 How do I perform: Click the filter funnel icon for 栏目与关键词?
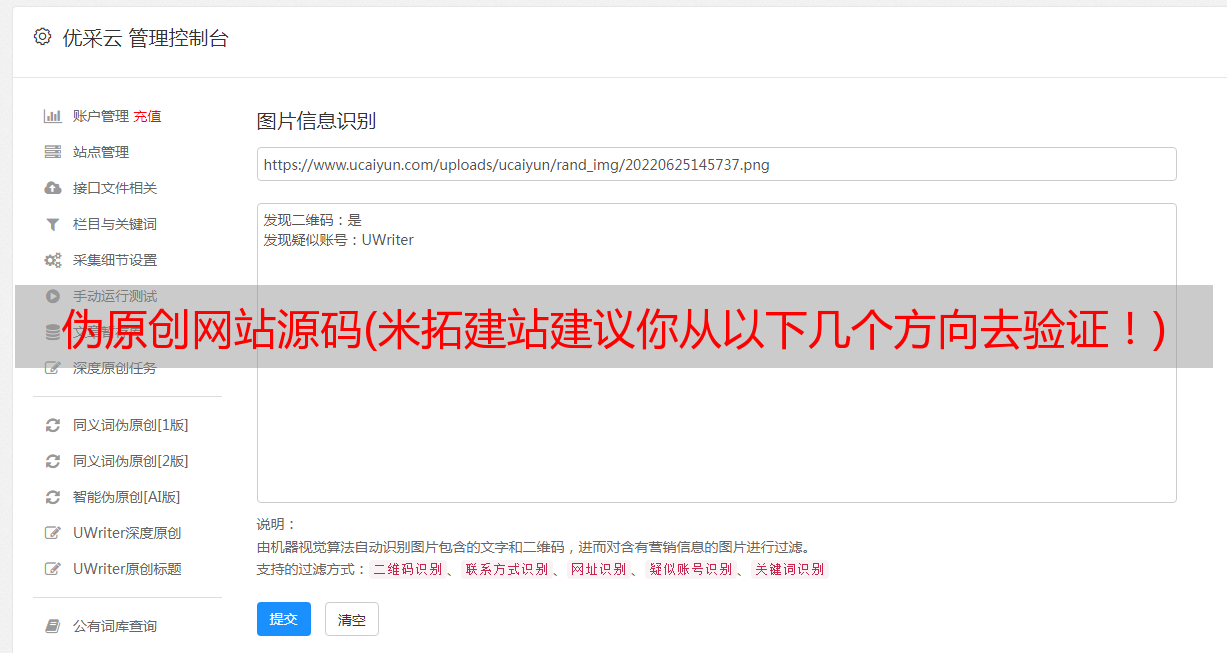click(53, 224)
